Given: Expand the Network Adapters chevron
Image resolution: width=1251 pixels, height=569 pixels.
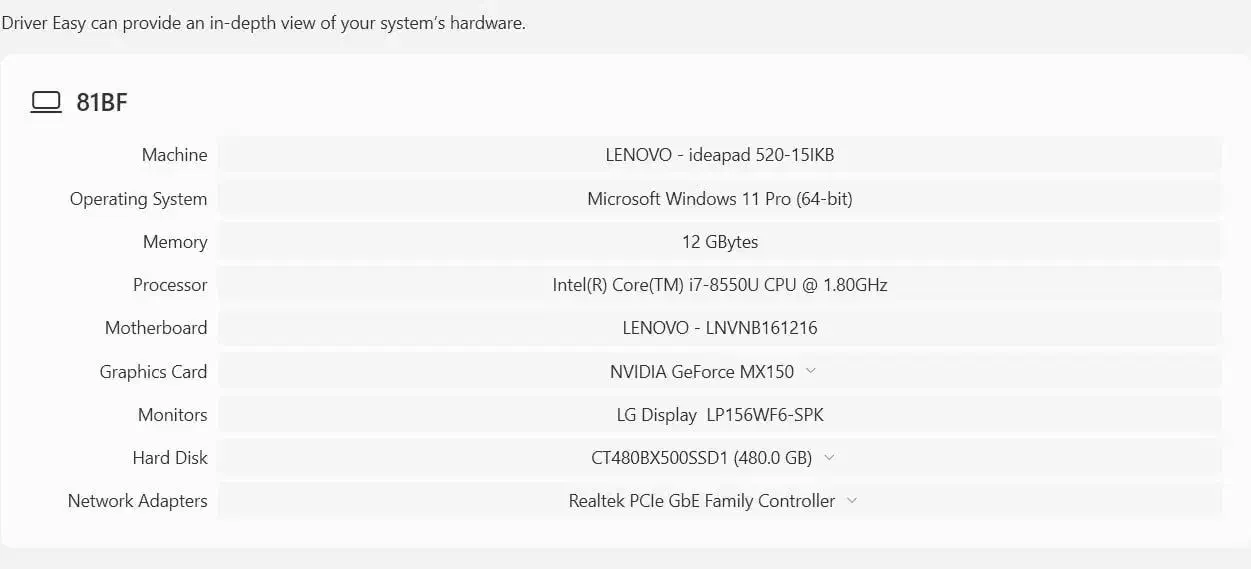Looking at the screenshot, I should (x=852, y=501).
